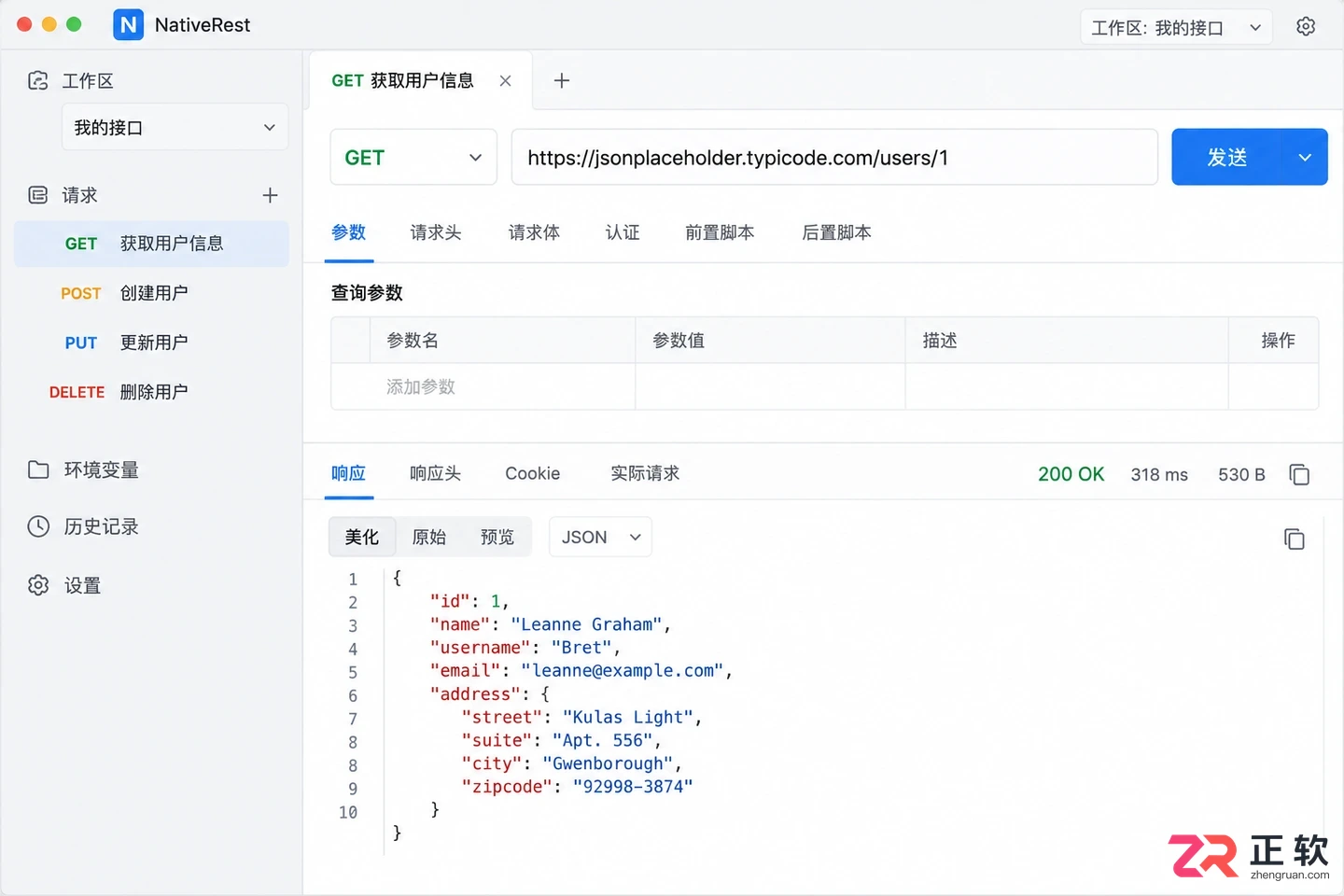Switch to the 请求头 tab

(436, 232)
